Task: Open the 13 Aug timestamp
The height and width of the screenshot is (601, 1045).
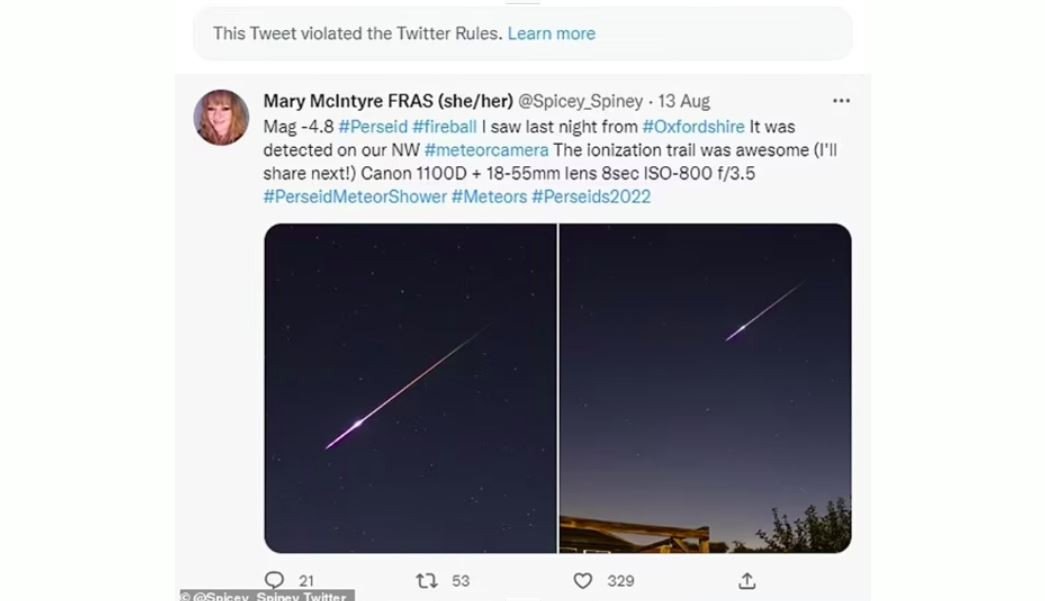Action: click(684, 101)
